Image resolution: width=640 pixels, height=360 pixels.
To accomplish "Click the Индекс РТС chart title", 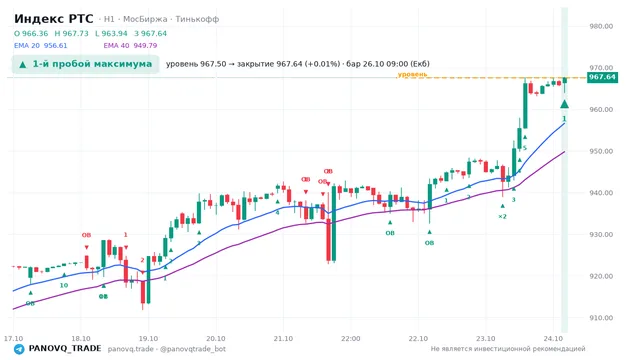I will 53,19.
